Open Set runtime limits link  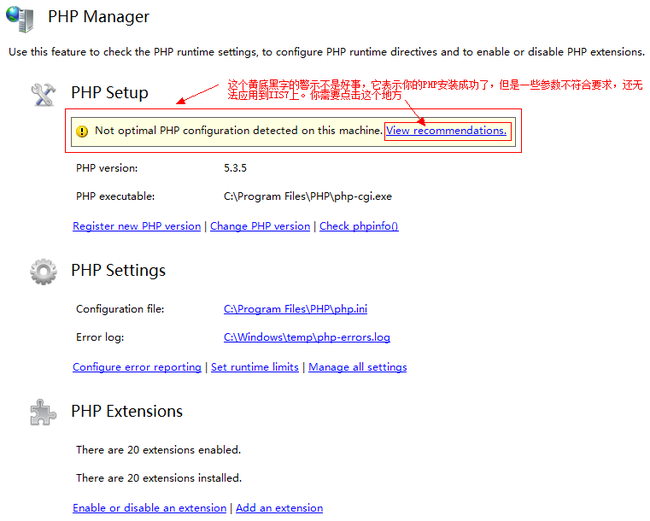point(255,367)
